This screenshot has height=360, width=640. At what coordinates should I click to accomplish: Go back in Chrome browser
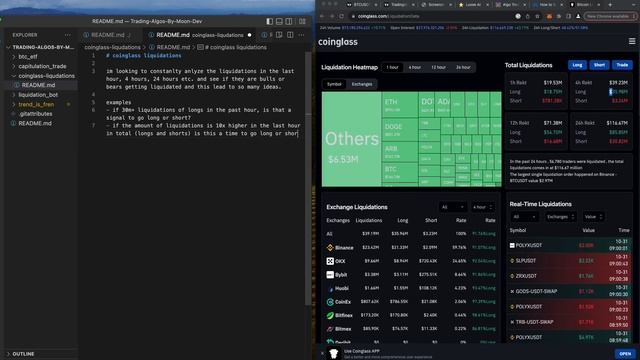[322, 16]
